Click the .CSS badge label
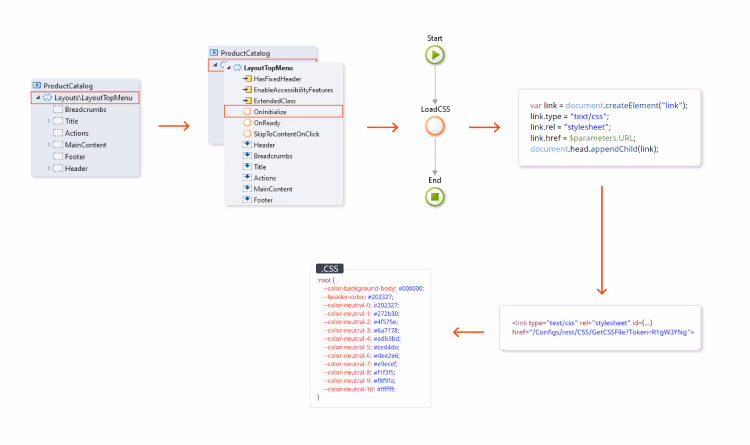The image size is (750, 445). [330, 268]
